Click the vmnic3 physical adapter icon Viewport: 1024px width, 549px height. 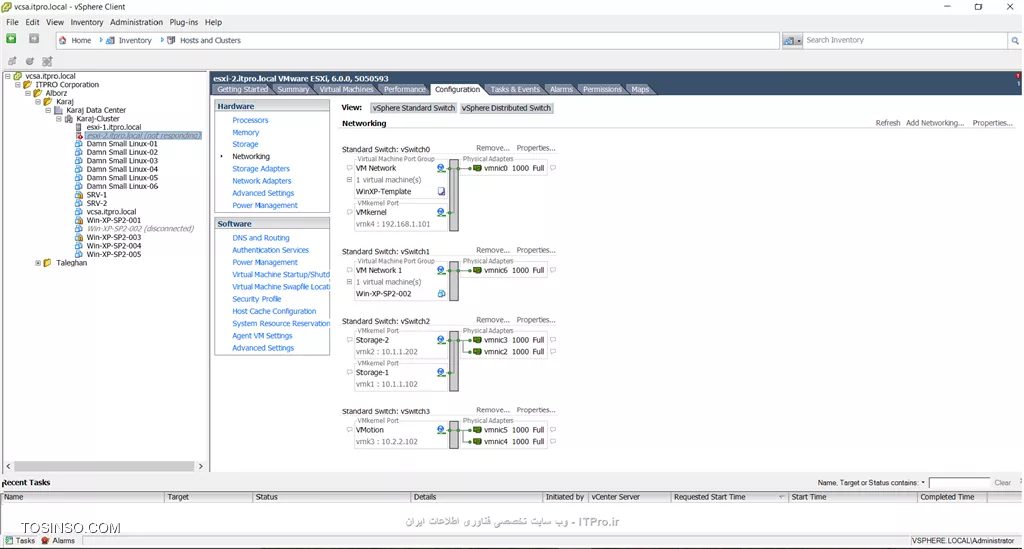(477, 340)
